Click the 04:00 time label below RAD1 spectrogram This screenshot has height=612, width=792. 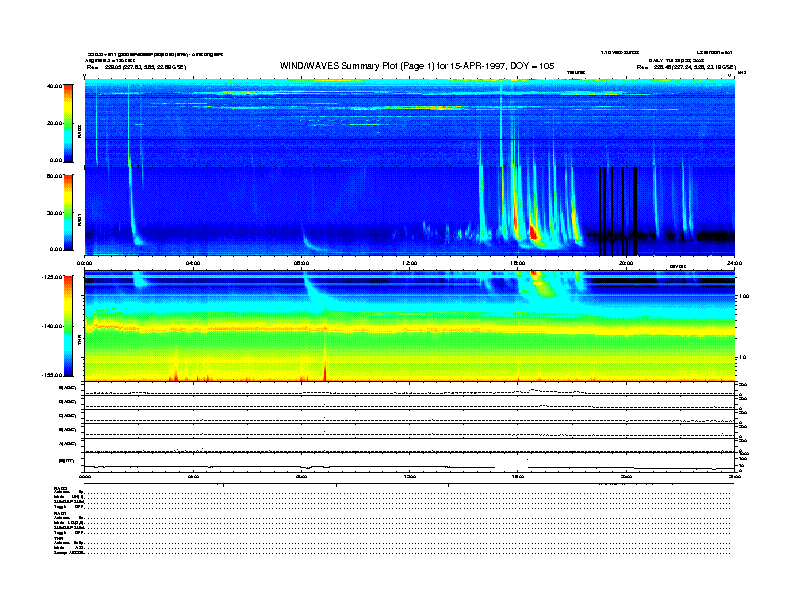pyautogui.click(x=193, y=263)
